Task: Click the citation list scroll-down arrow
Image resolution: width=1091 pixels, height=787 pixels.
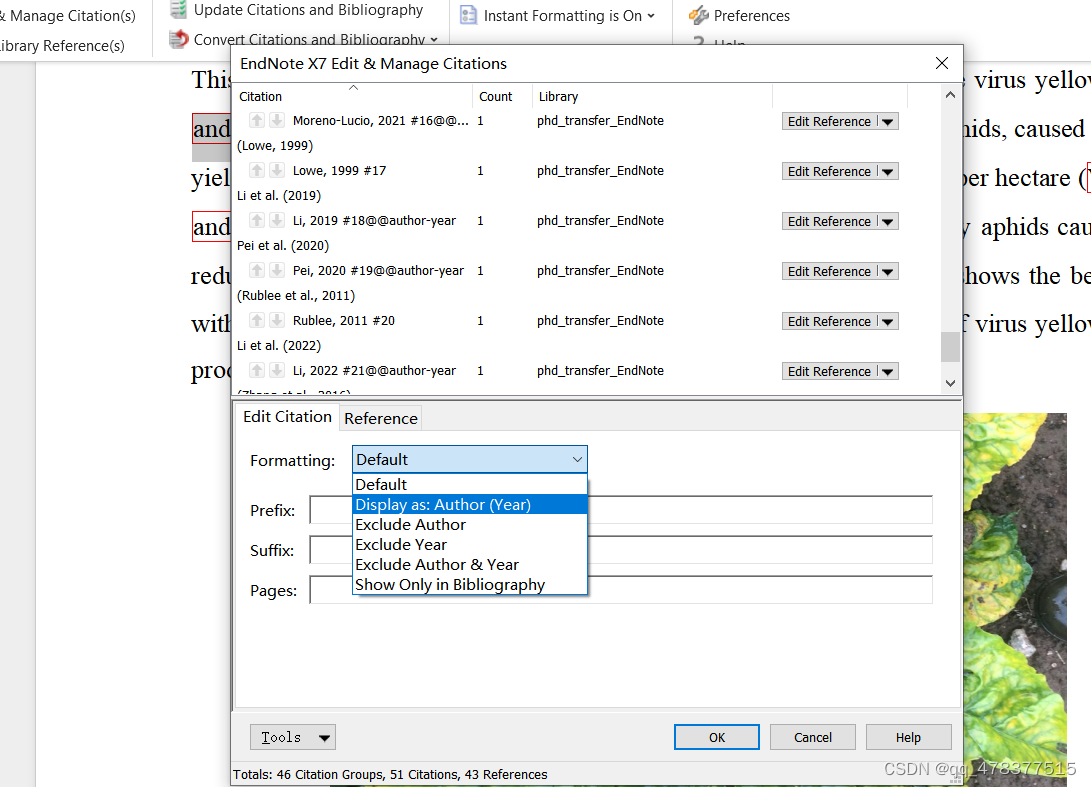Action: [950, 383]
